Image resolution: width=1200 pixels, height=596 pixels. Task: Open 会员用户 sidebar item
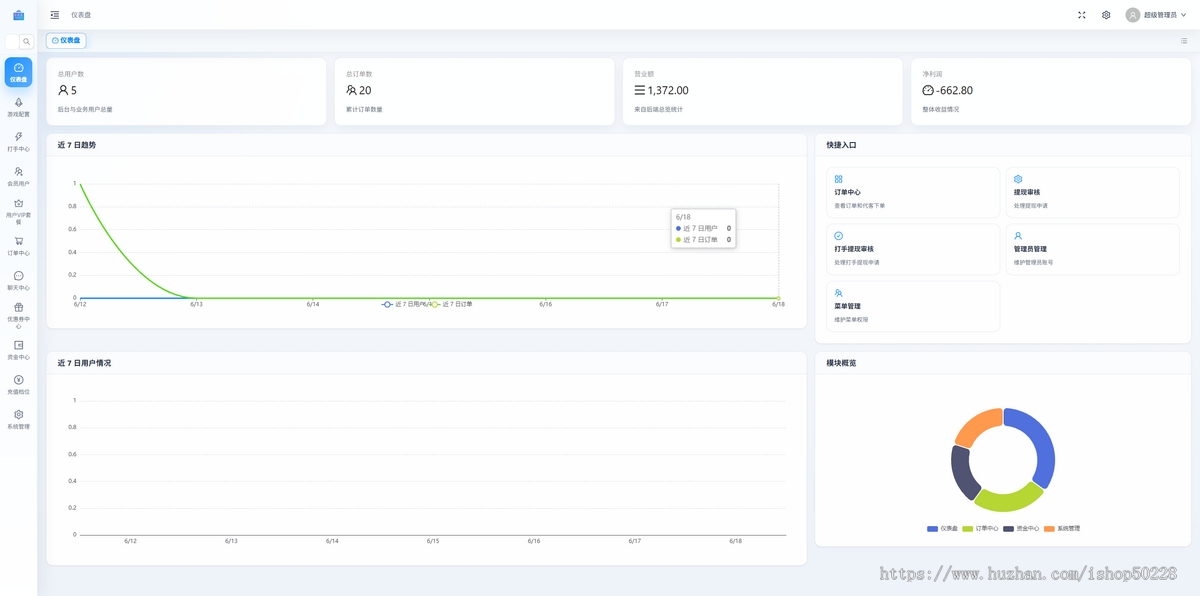click(x=18, y=176)
